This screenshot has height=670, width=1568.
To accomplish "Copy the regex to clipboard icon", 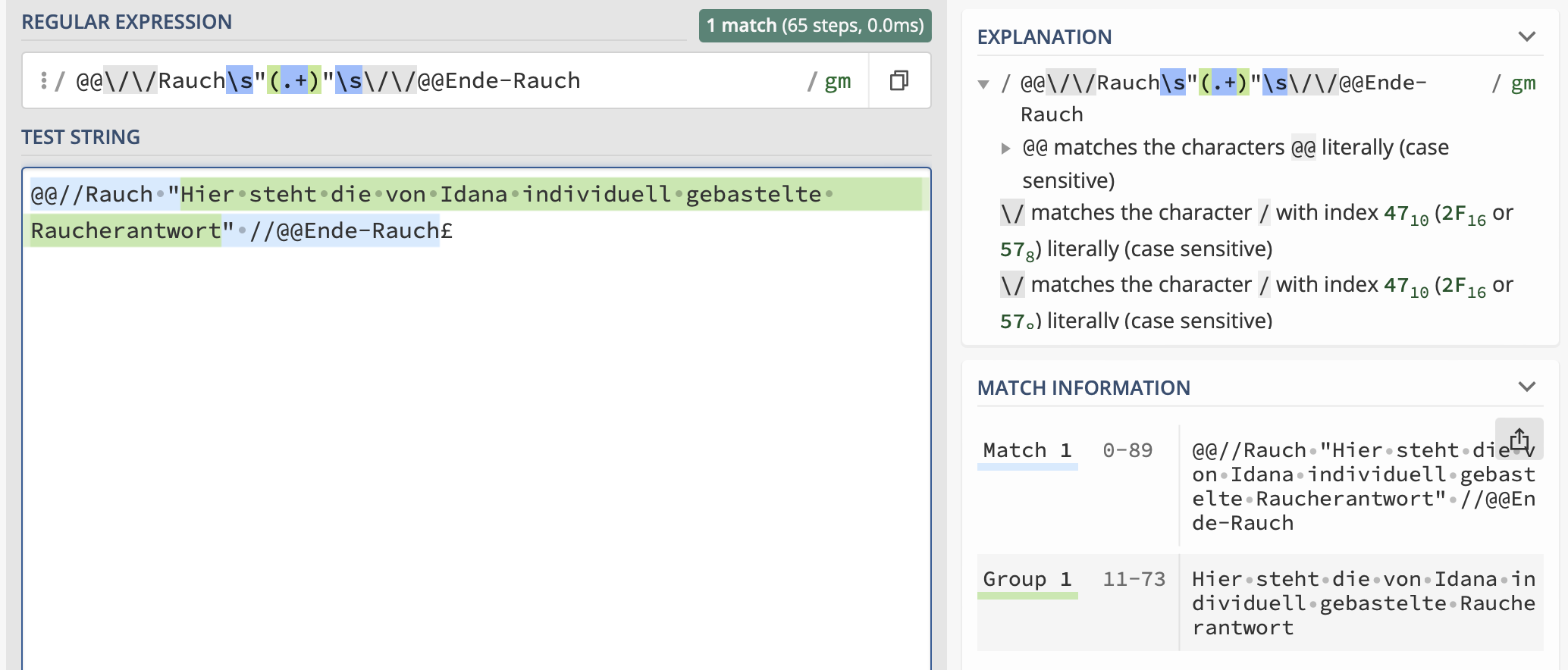I will 899,80.
